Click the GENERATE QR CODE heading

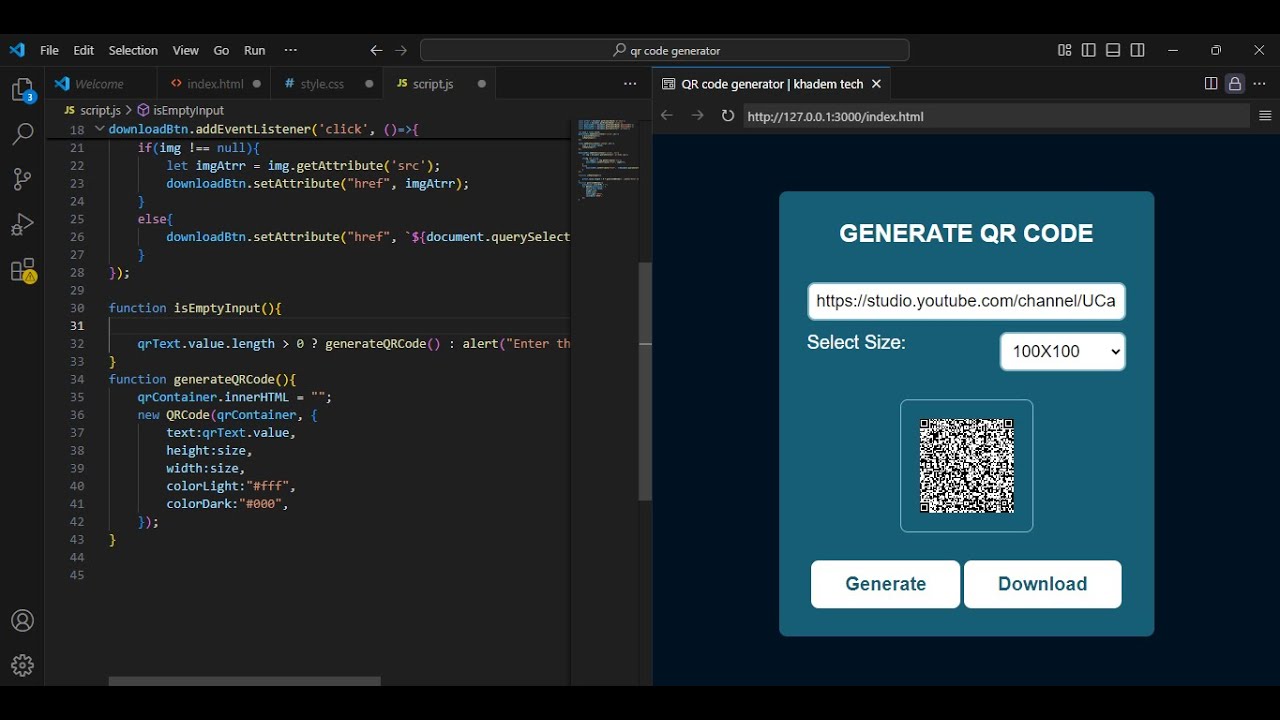pos(966,233)
